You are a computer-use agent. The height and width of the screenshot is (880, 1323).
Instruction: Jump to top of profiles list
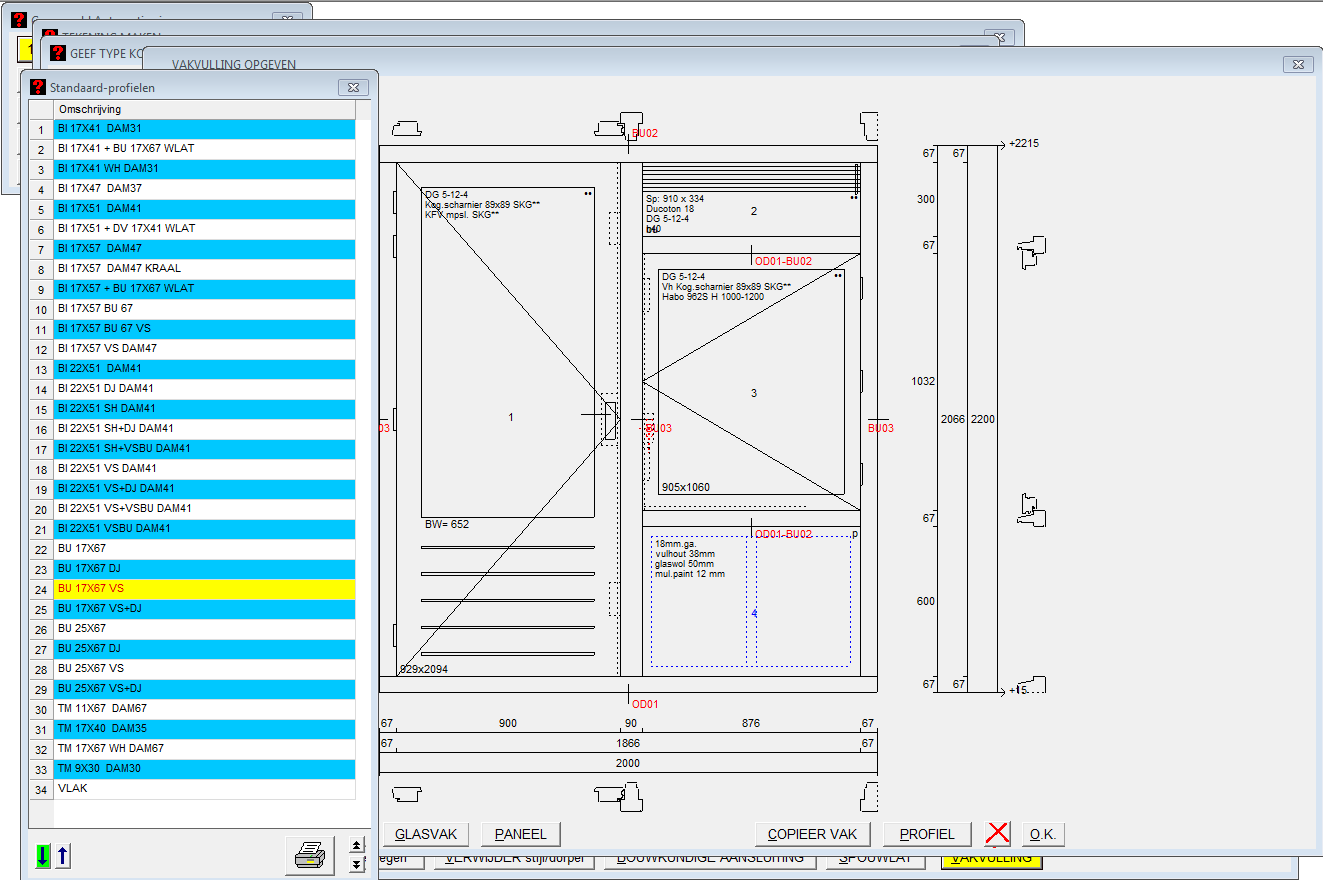[357, 846]
